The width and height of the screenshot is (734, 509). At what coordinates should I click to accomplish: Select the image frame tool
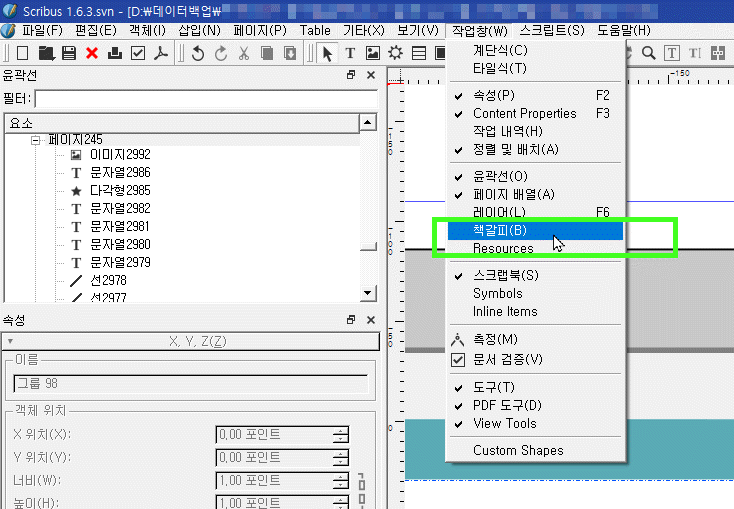tap(373, 53)
